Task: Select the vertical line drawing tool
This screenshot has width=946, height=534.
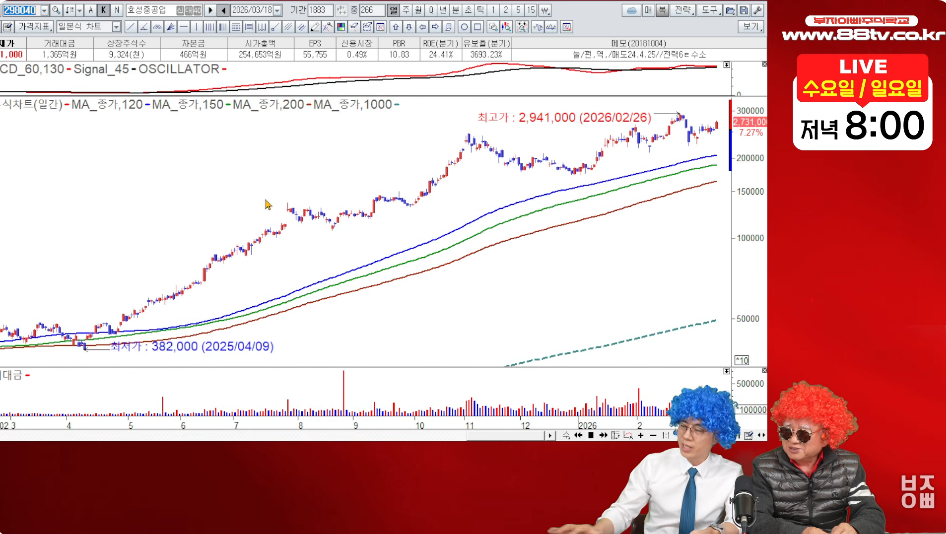Action: (197, 27)
